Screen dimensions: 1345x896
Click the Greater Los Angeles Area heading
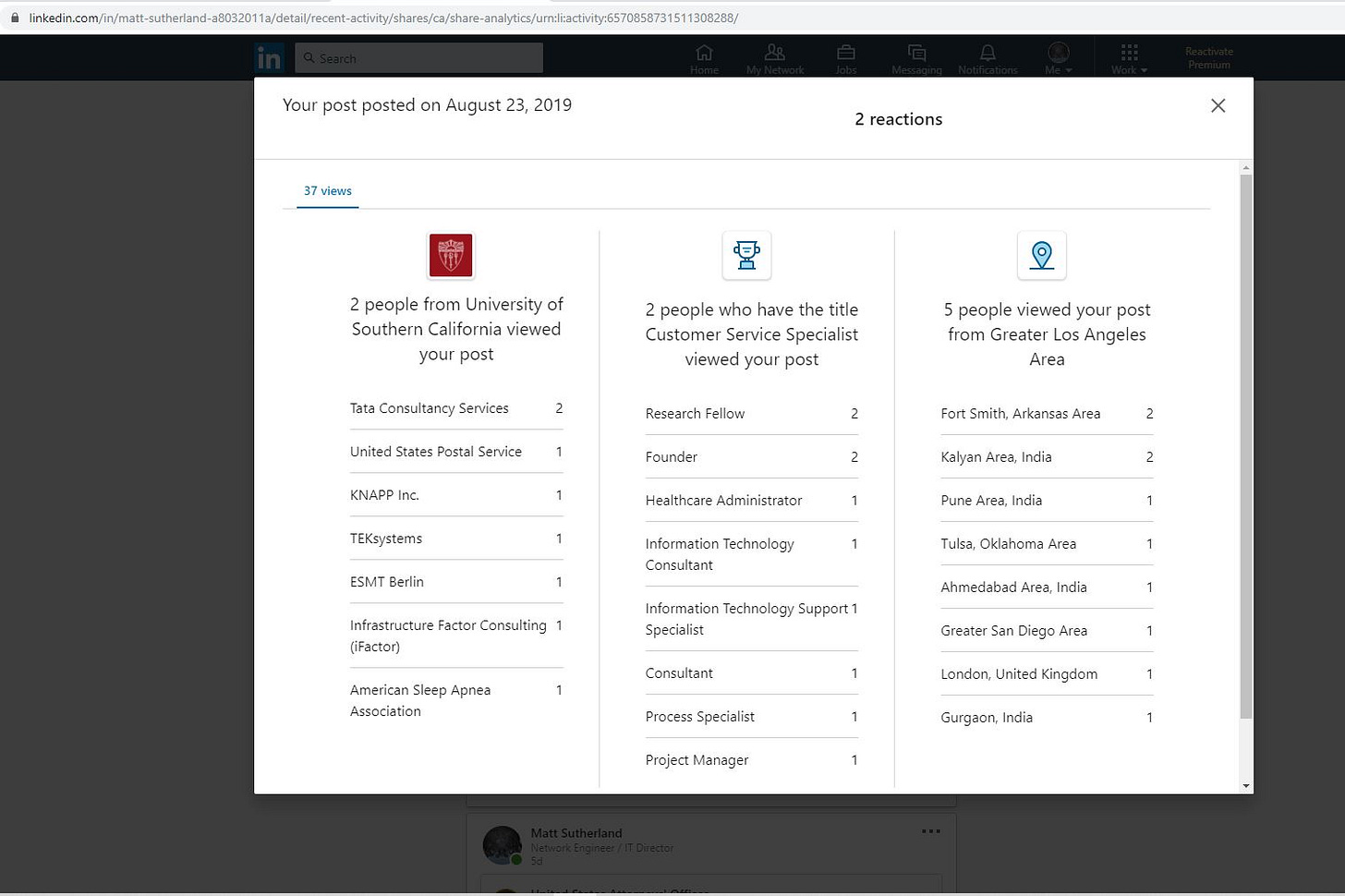[1047, 334]
